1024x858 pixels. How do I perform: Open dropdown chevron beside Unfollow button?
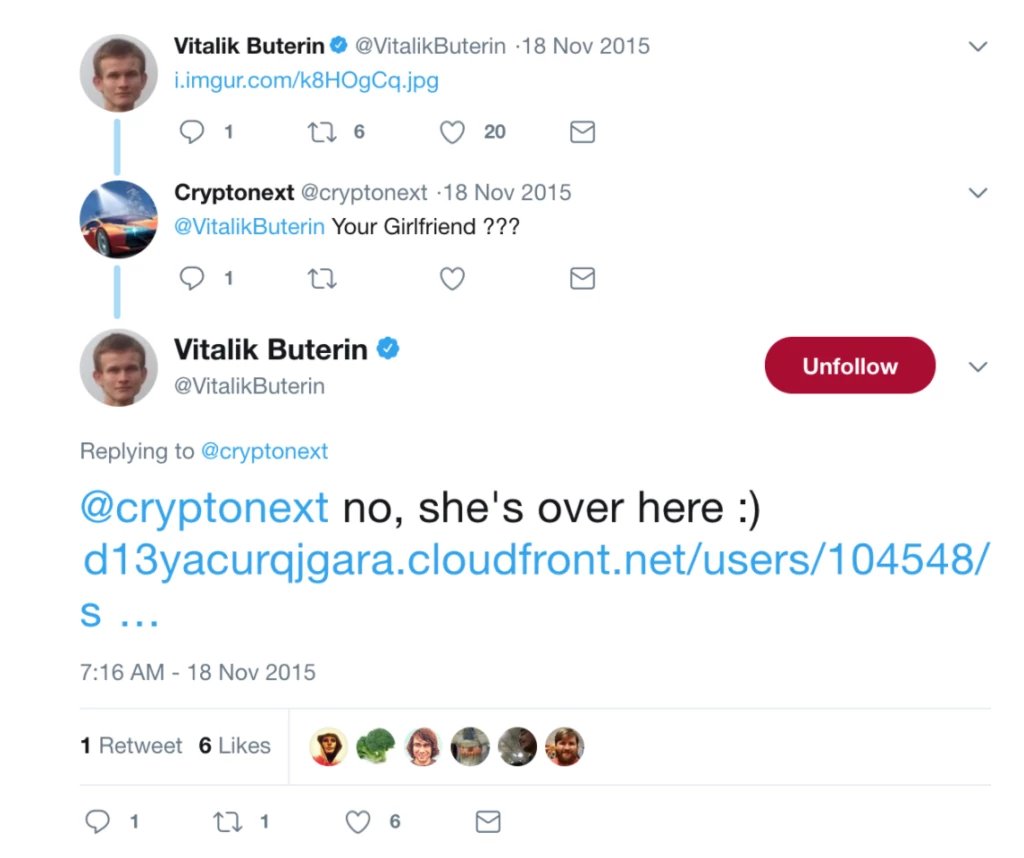[x=978, y=367]
